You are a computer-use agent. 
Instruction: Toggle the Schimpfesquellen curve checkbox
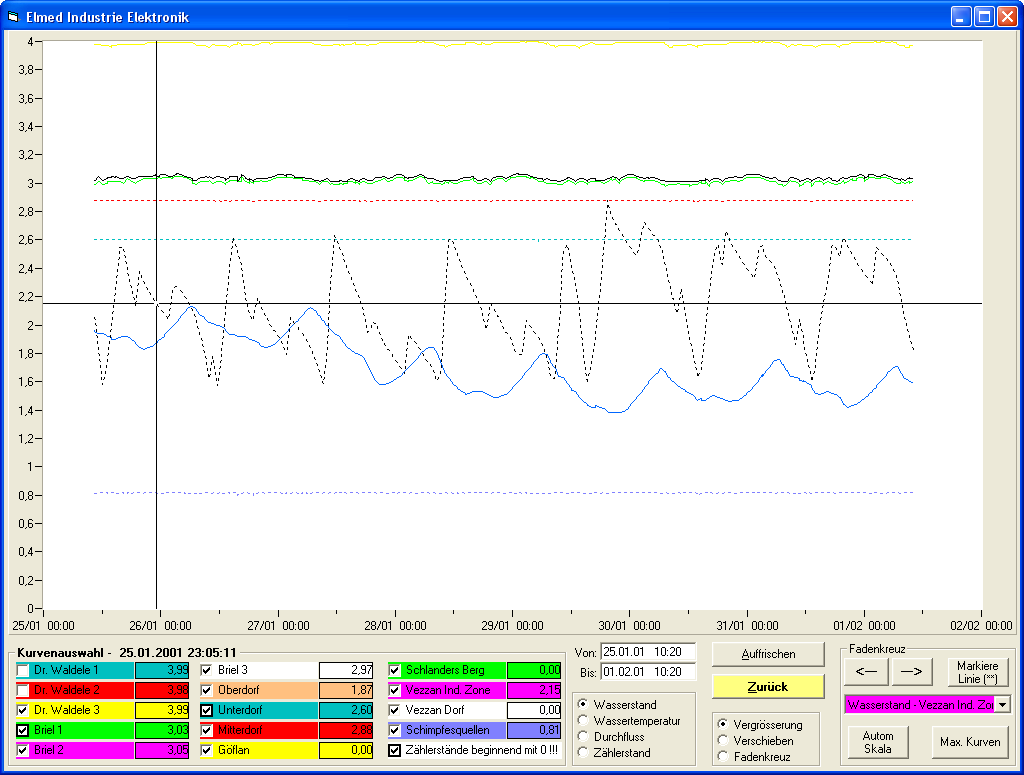click(395, 730)
